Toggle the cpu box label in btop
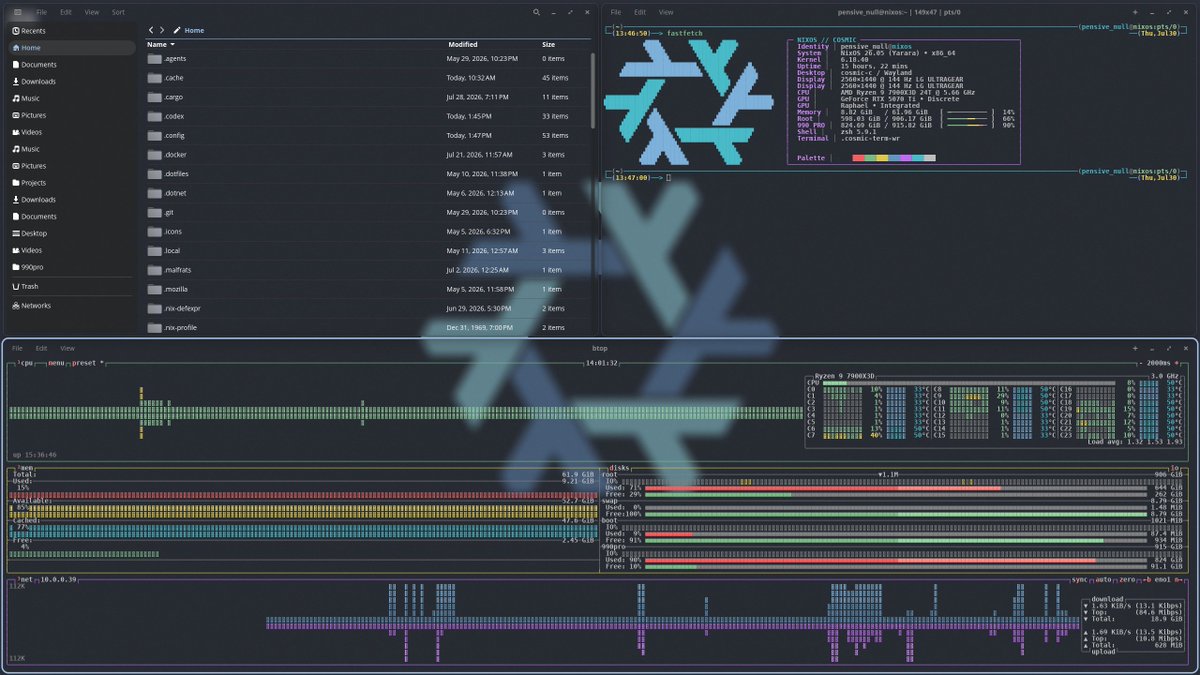 (x=26, y=363)
